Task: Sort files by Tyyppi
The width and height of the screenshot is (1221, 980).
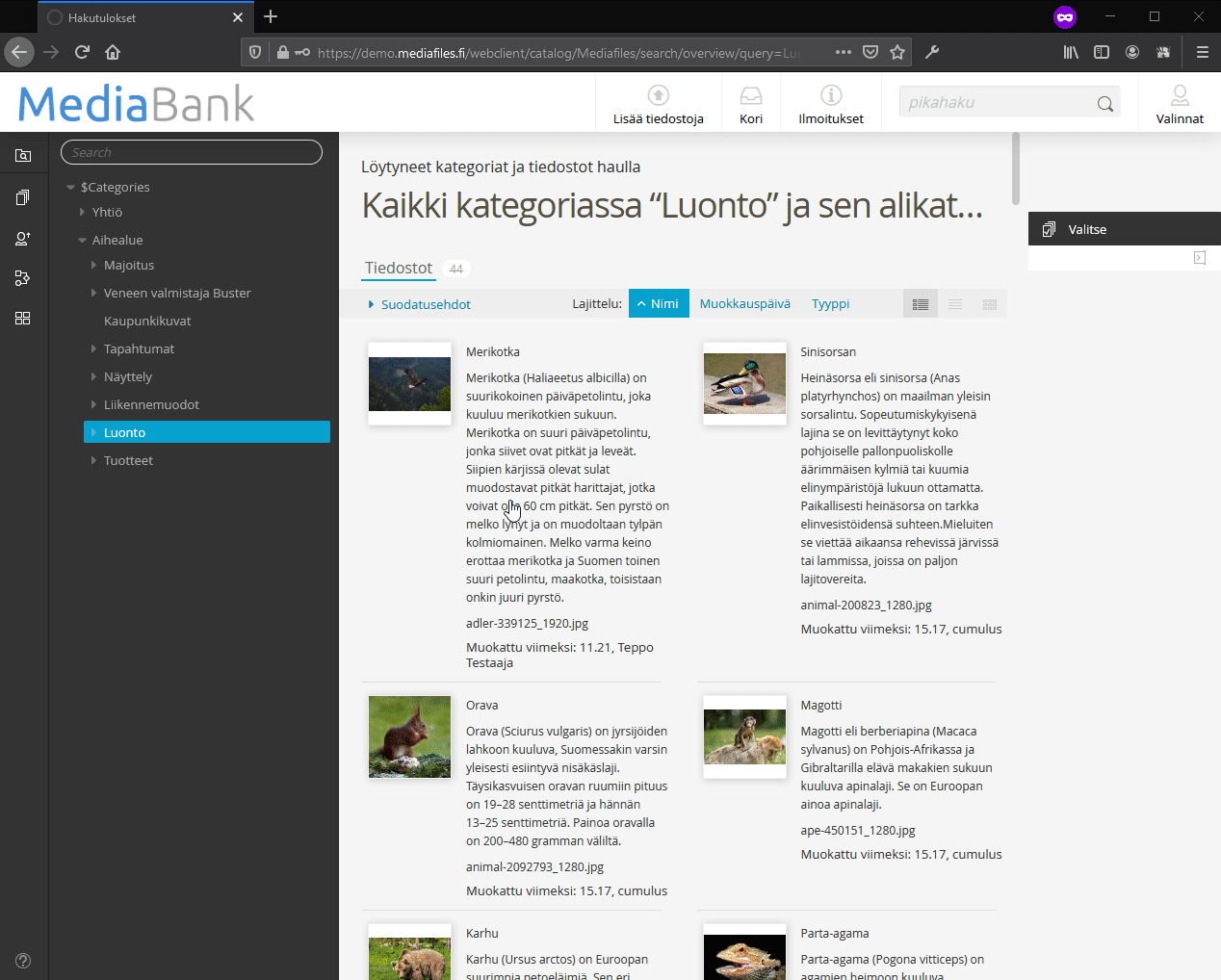Action: click(x=830, y=304)
